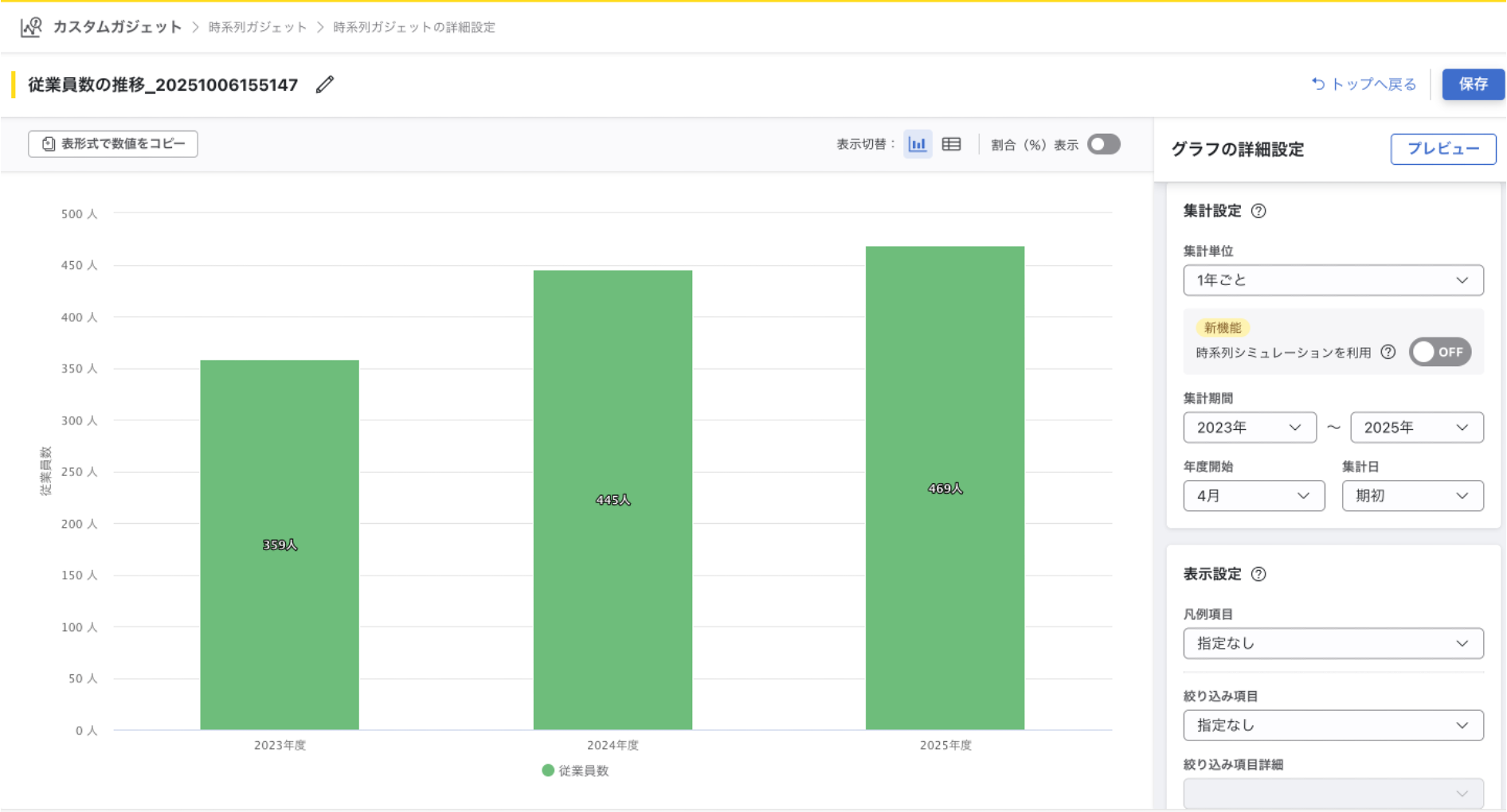Navigate to 時系列ガジェット breadcrumb

tap(257, 27)
